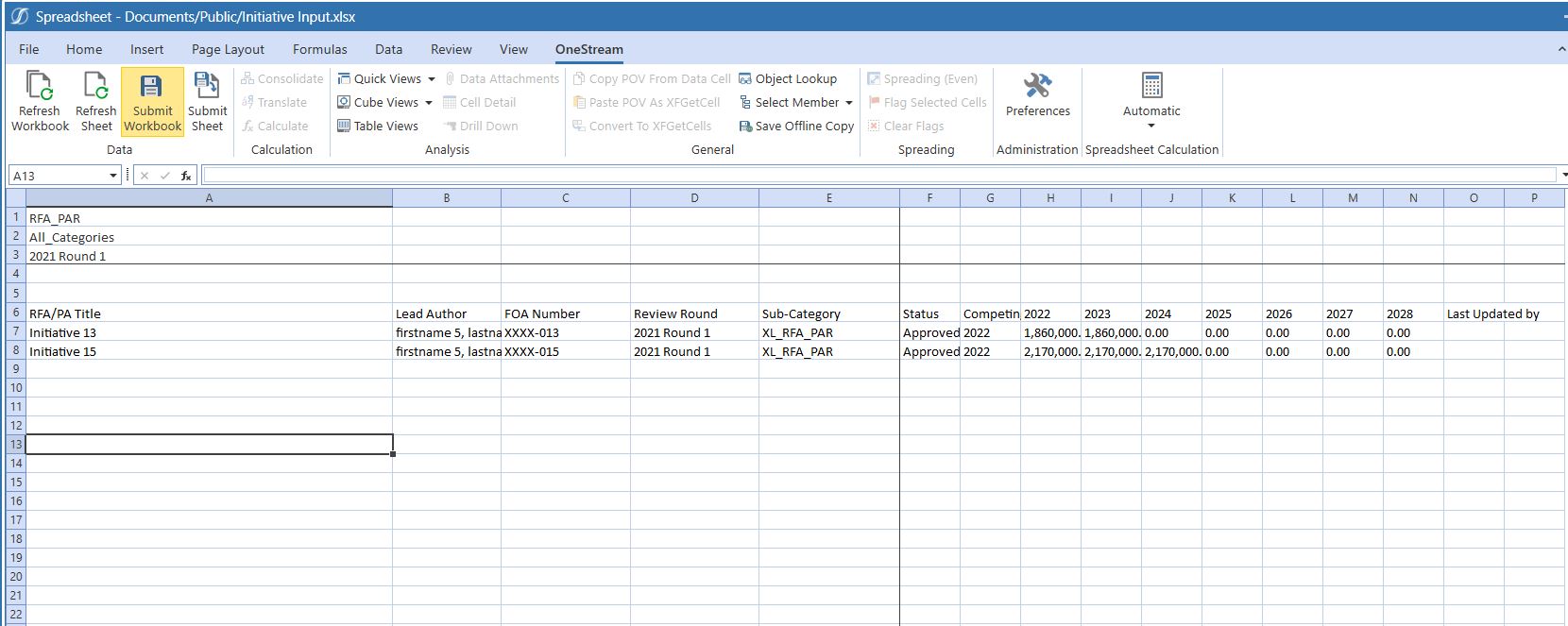Open the File menu

[29, 49]
